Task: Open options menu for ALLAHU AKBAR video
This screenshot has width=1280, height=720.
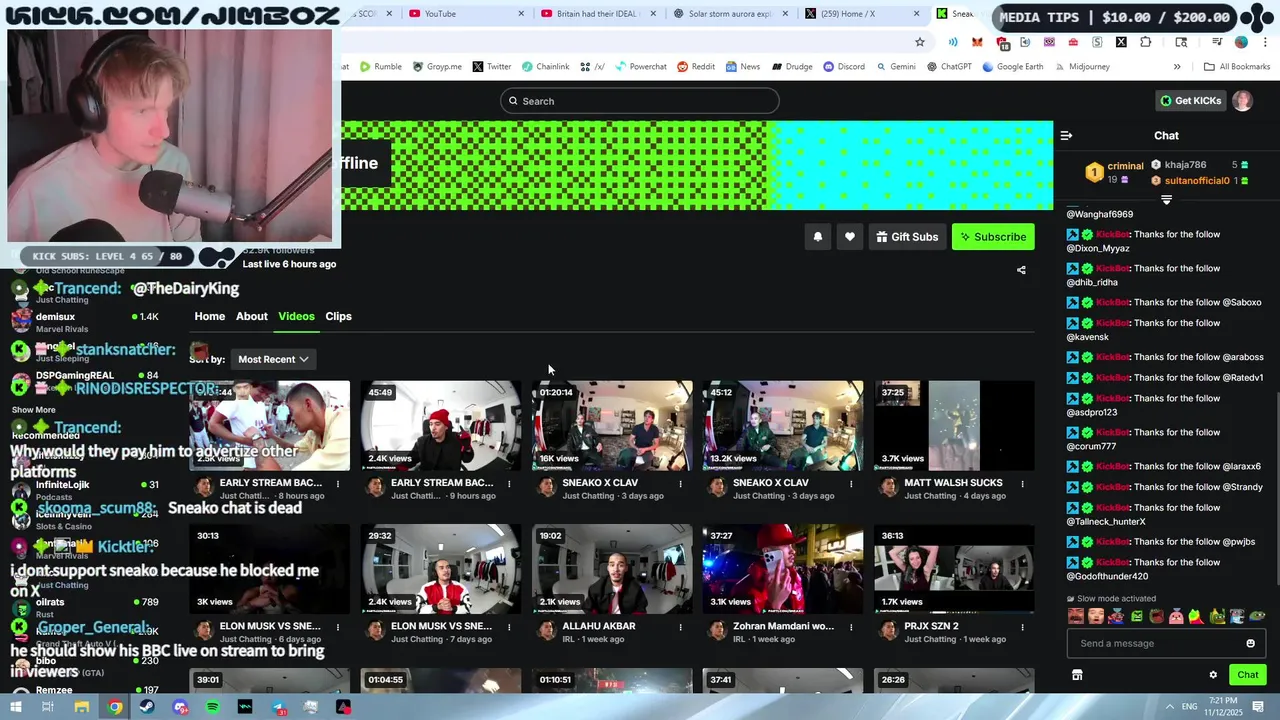Action: tap(680, 627)
